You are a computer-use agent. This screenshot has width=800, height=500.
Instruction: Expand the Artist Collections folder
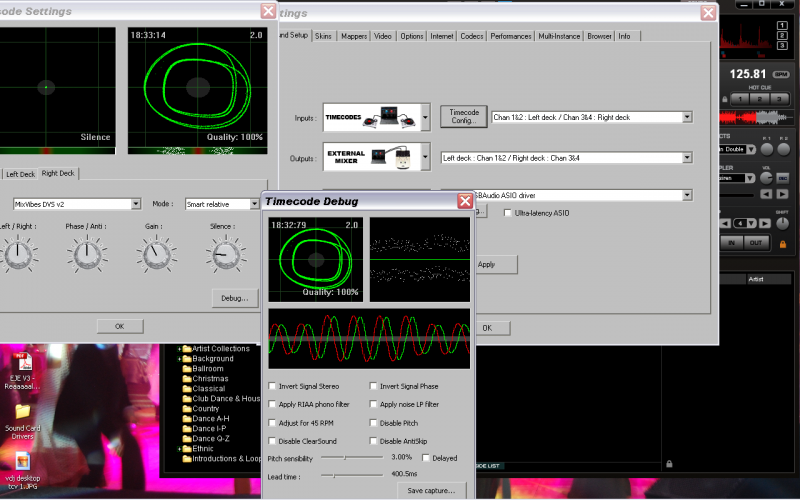180,349
